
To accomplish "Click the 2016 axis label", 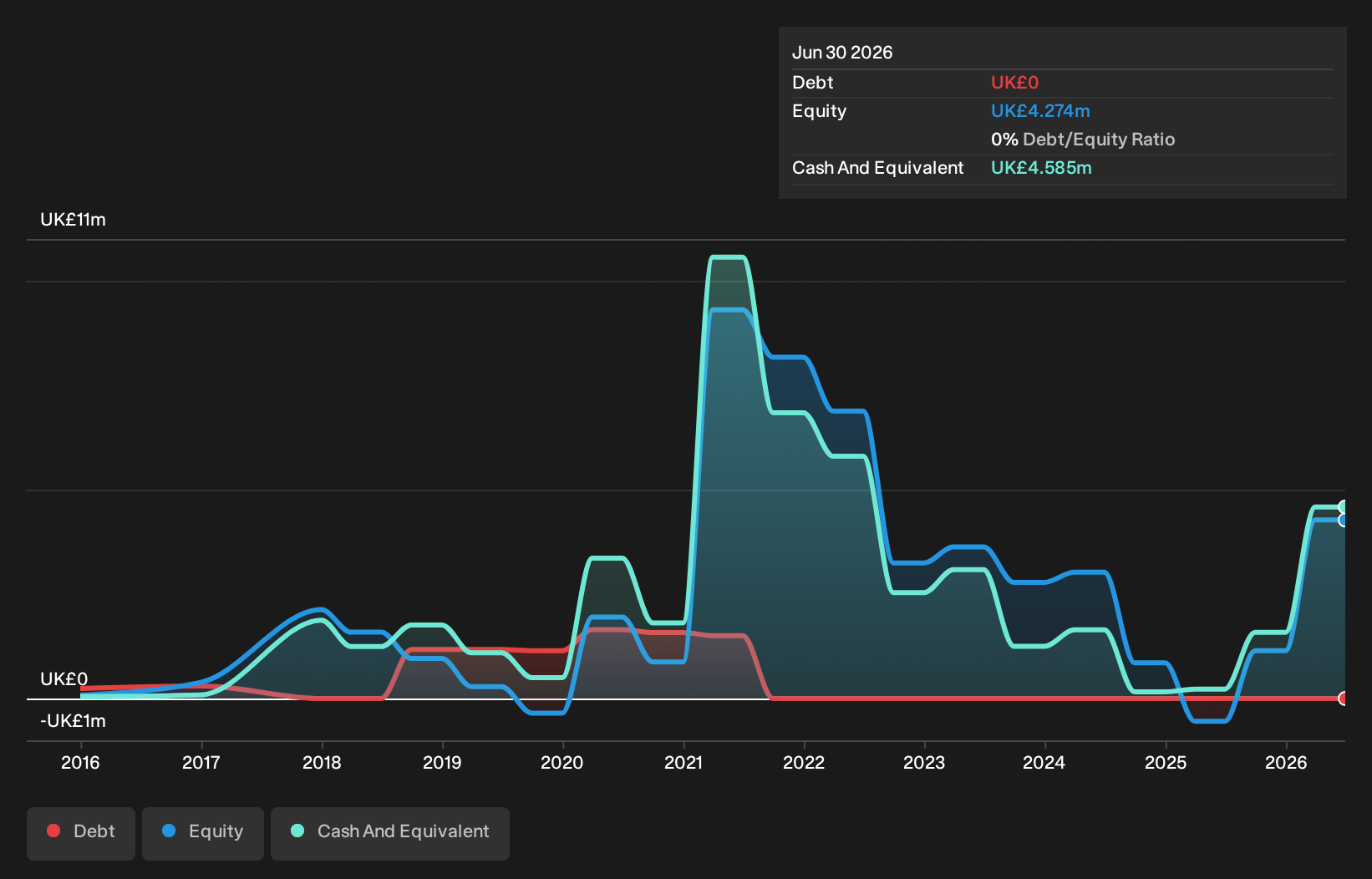I will pyautogui.click(x=80, y=763).
